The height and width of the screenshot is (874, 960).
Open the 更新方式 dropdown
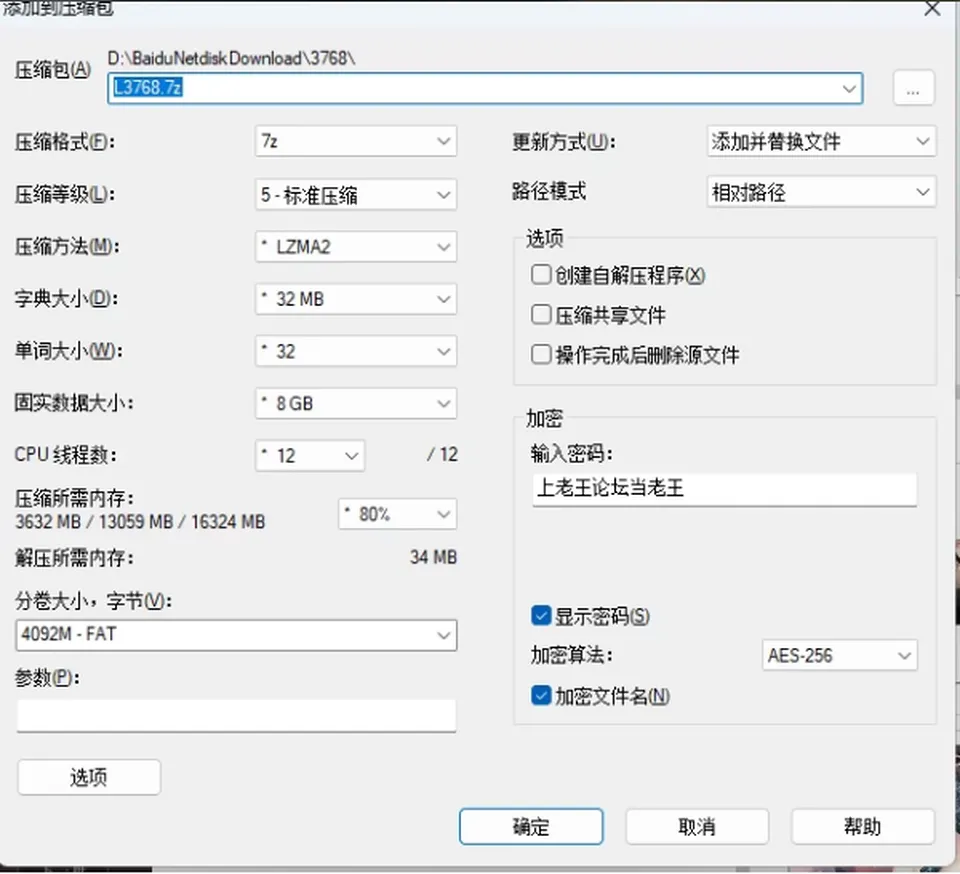821,141
